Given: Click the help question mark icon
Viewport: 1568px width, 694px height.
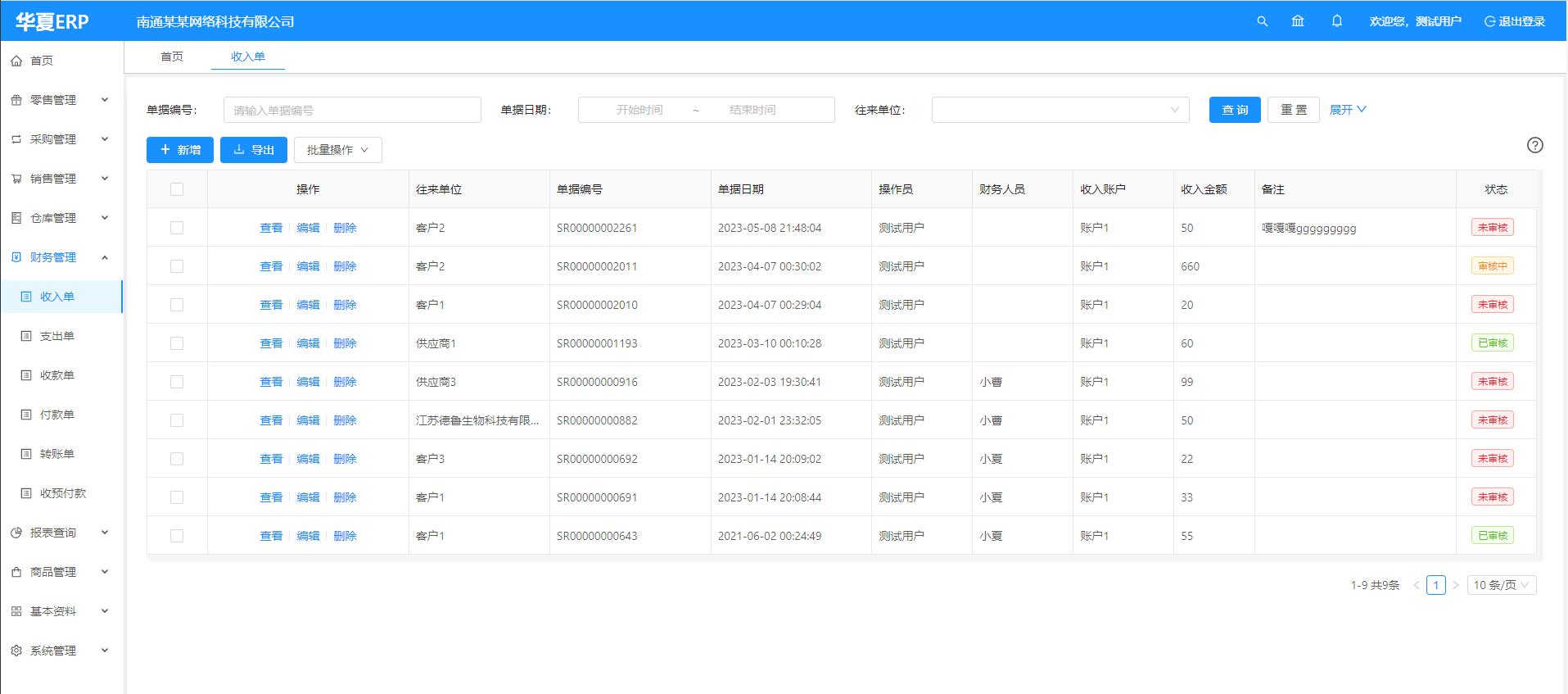Looking at the screenshot, I should click(1534, 145).
